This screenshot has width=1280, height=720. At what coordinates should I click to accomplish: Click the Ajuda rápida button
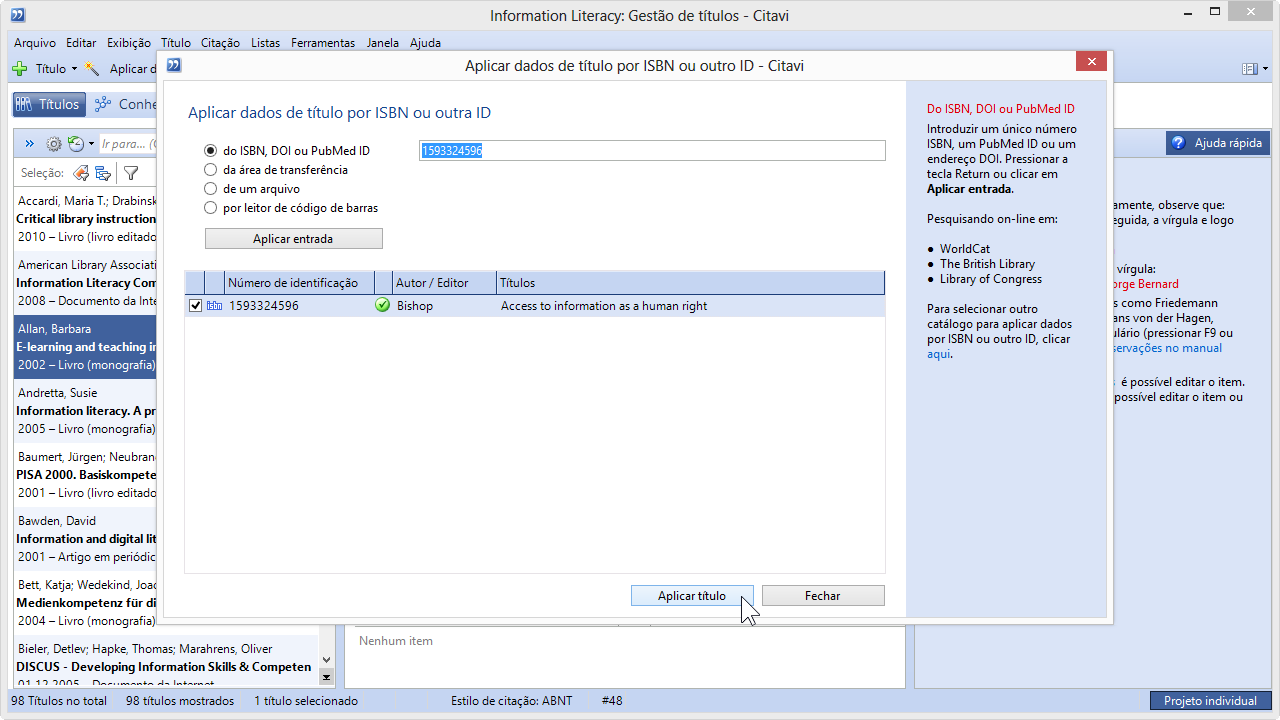coord(1217,143)
